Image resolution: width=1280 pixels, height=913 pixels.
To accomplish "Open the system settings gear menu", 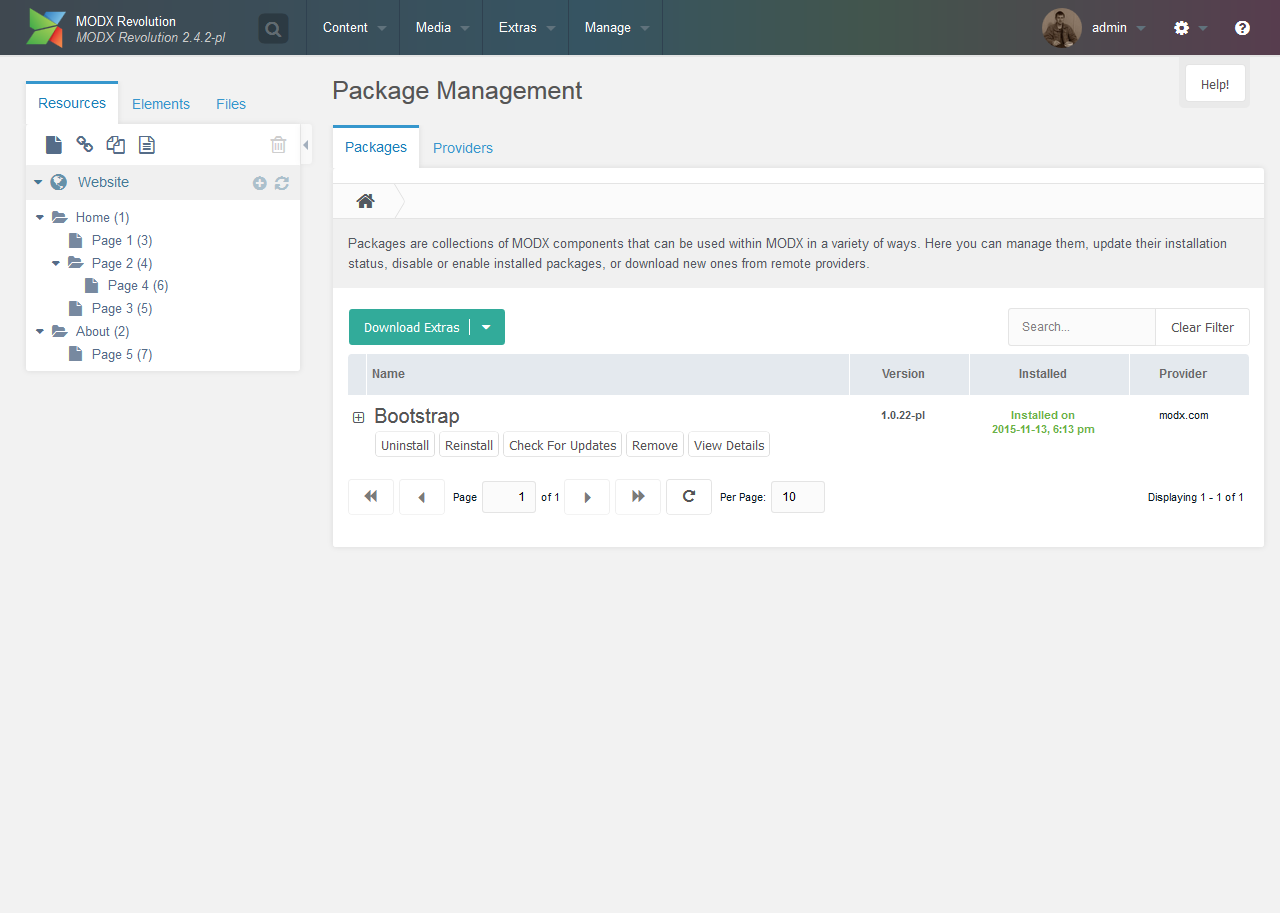I will click(1182, 28).
